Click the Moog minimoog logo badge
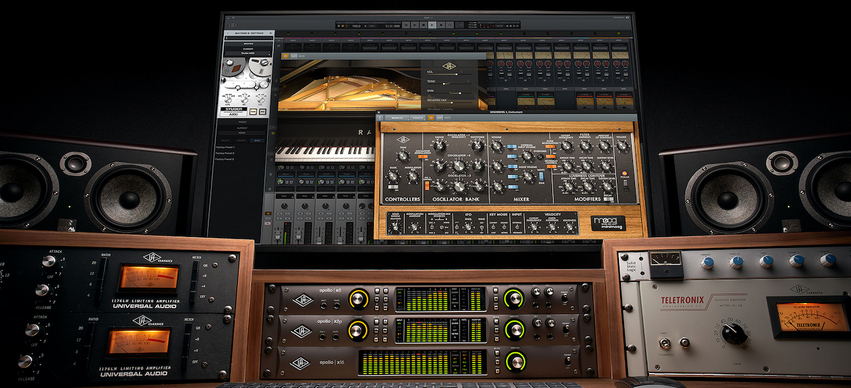The width and height of the screenshot is (851, 388). click(608, 224)
